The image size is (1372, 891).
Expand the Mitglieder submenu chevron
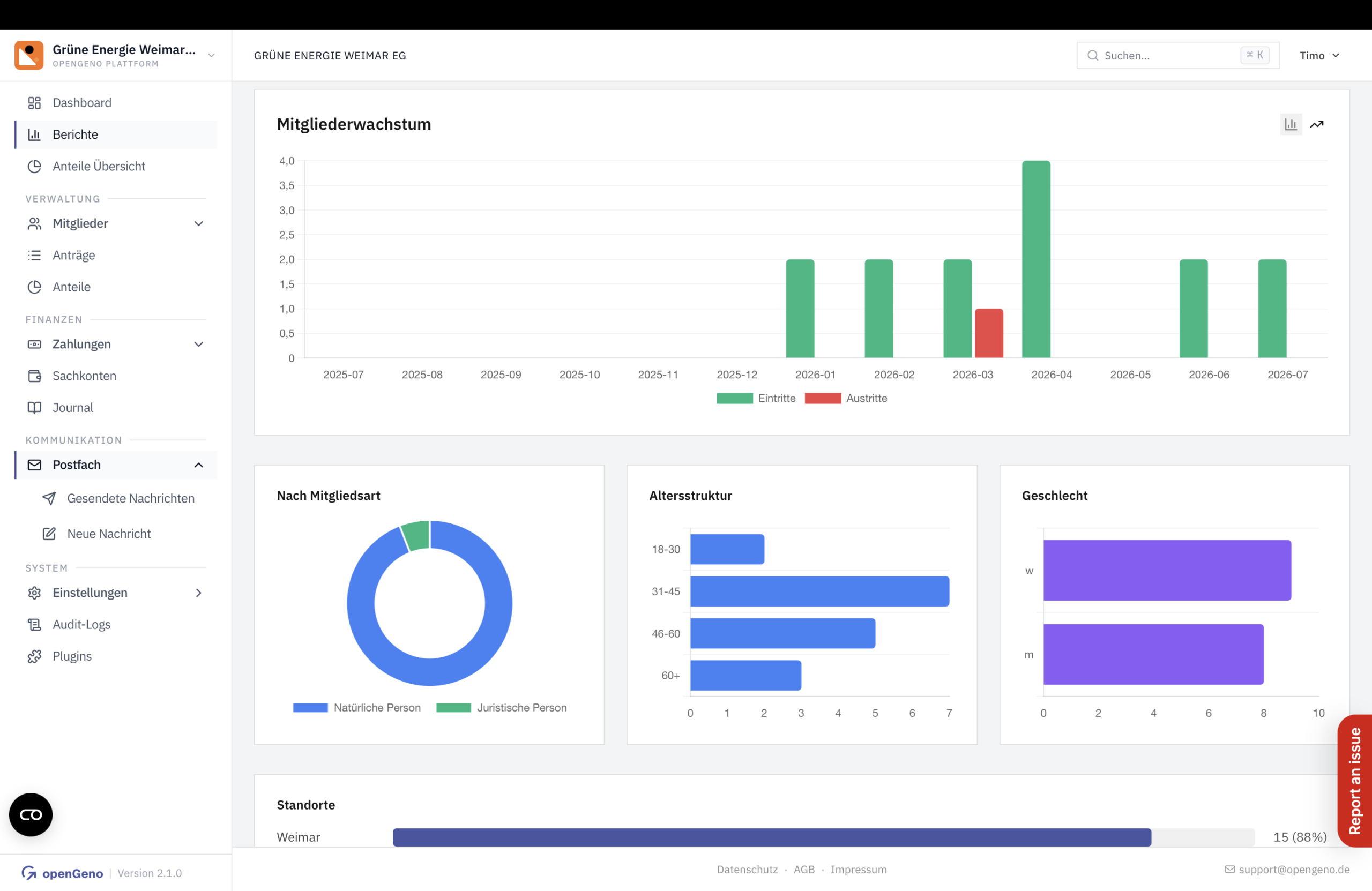point(199,223)
